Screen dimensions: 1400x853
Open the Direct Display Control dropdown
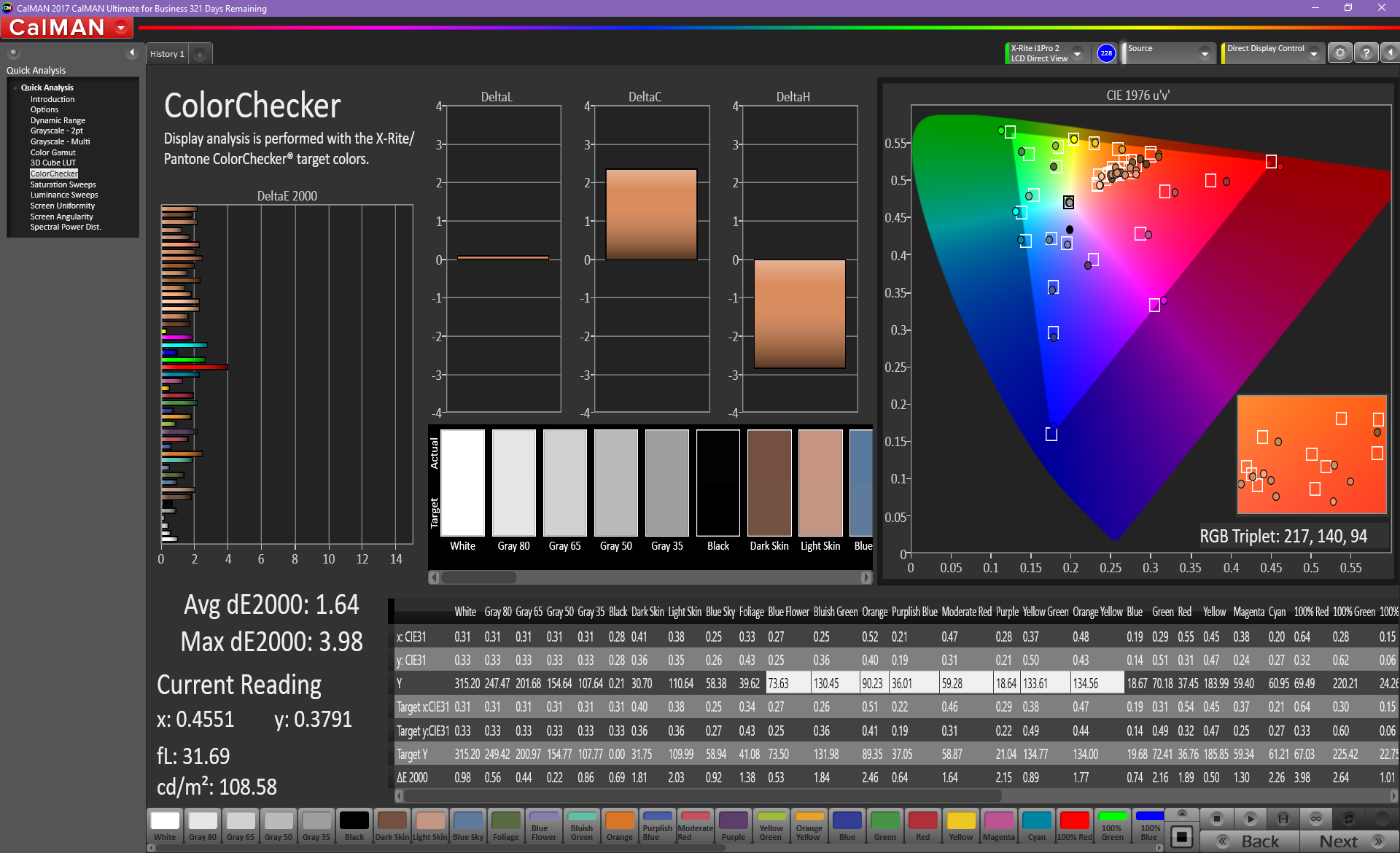coord(1313,53)
